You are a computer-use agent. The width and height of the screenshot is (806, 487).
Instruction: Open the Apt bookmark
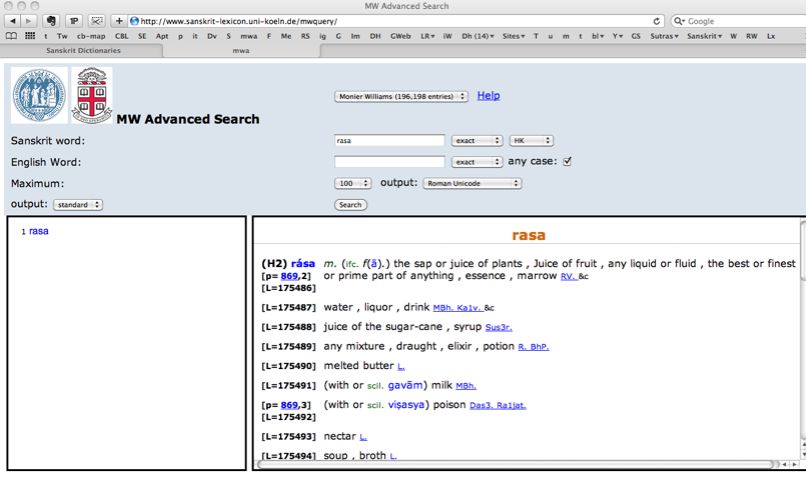coord(162,36)
